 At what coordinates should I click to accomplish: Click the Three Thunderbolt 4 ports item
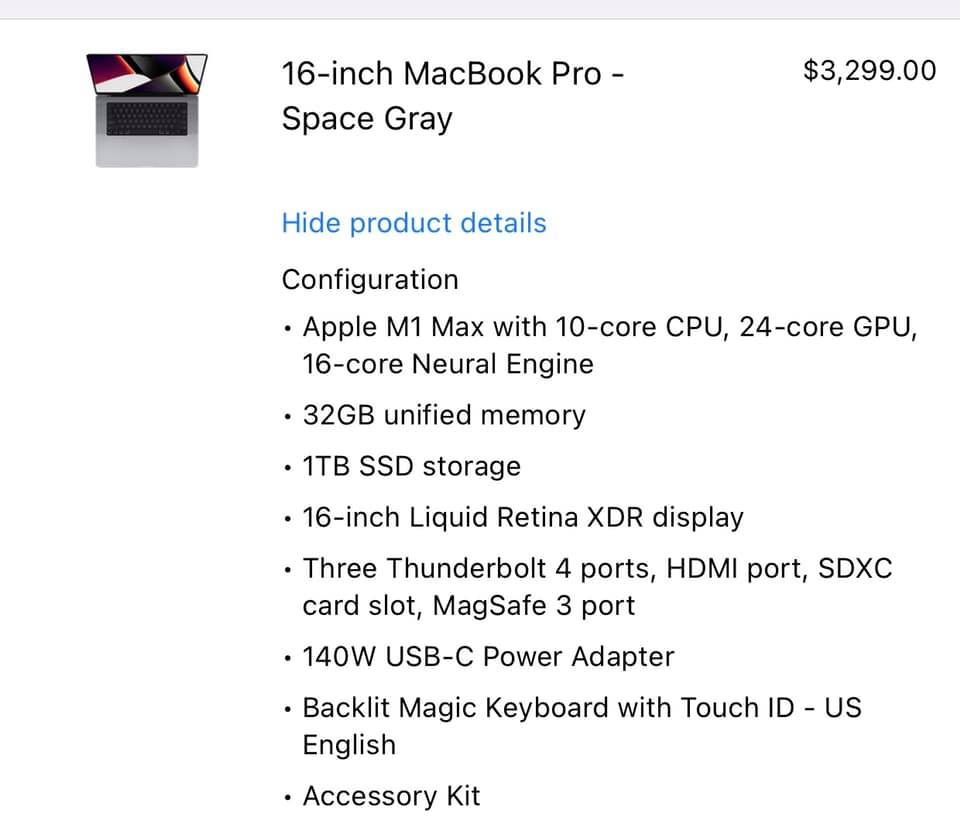tap(598, 587)
